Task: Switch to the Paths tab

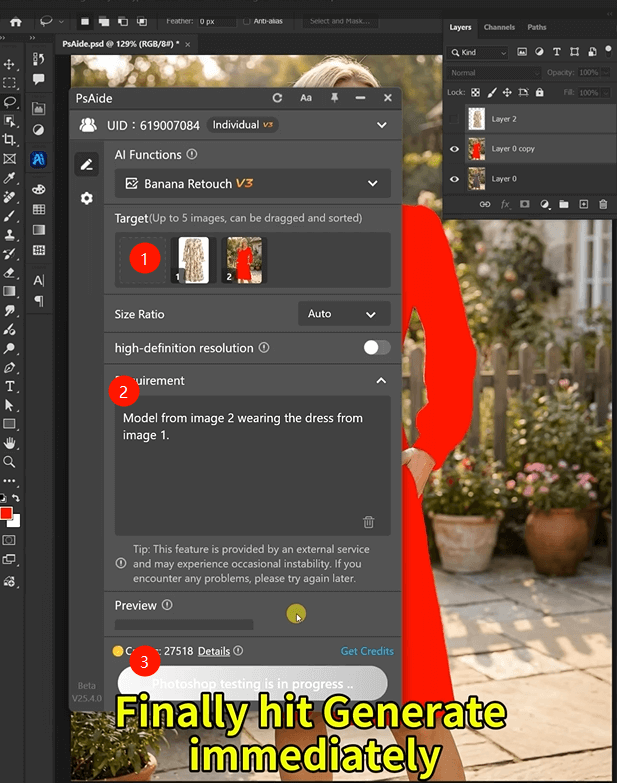Action: pos(537,27)
